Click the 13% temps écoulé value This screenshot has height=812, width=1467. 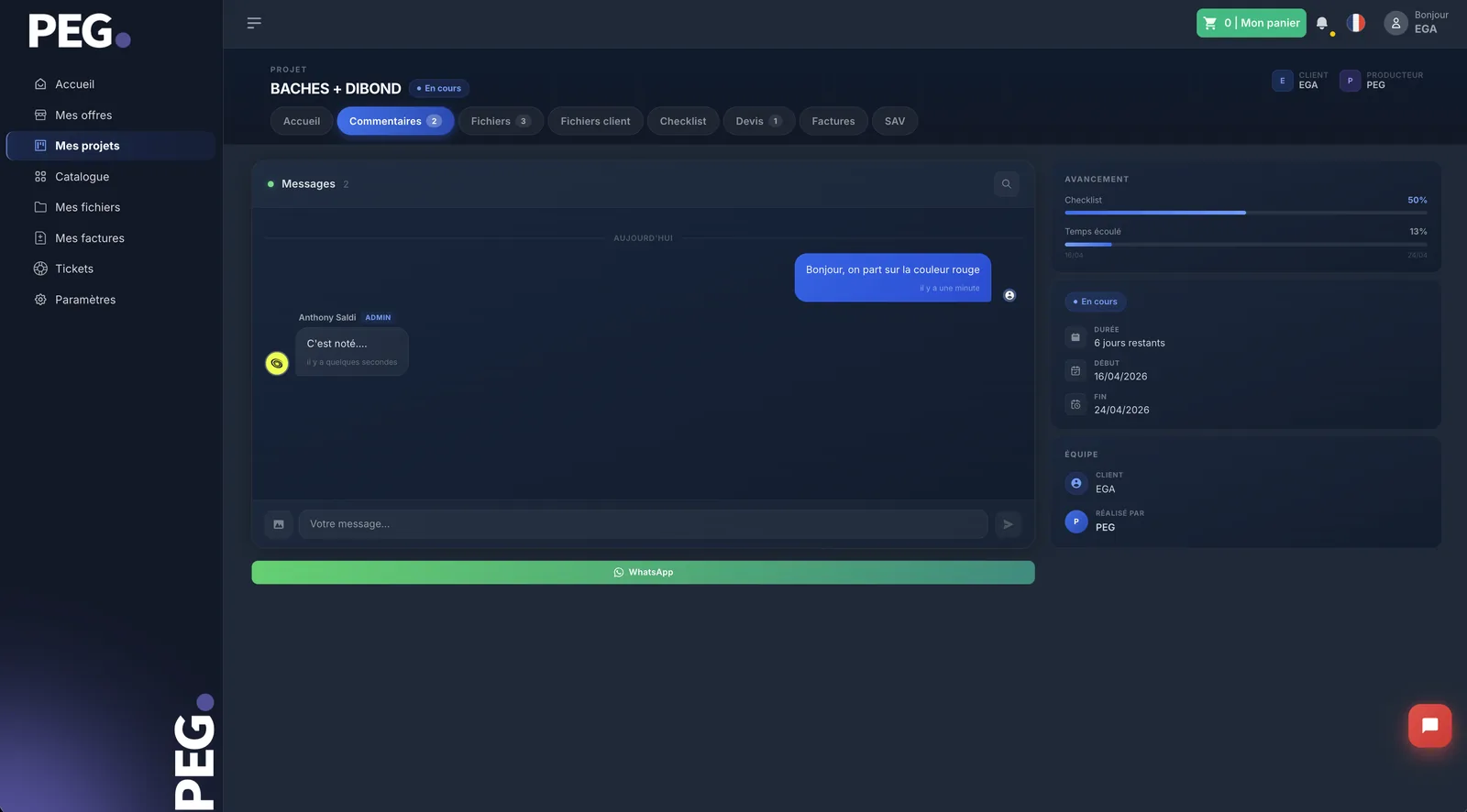point(1418,232)
